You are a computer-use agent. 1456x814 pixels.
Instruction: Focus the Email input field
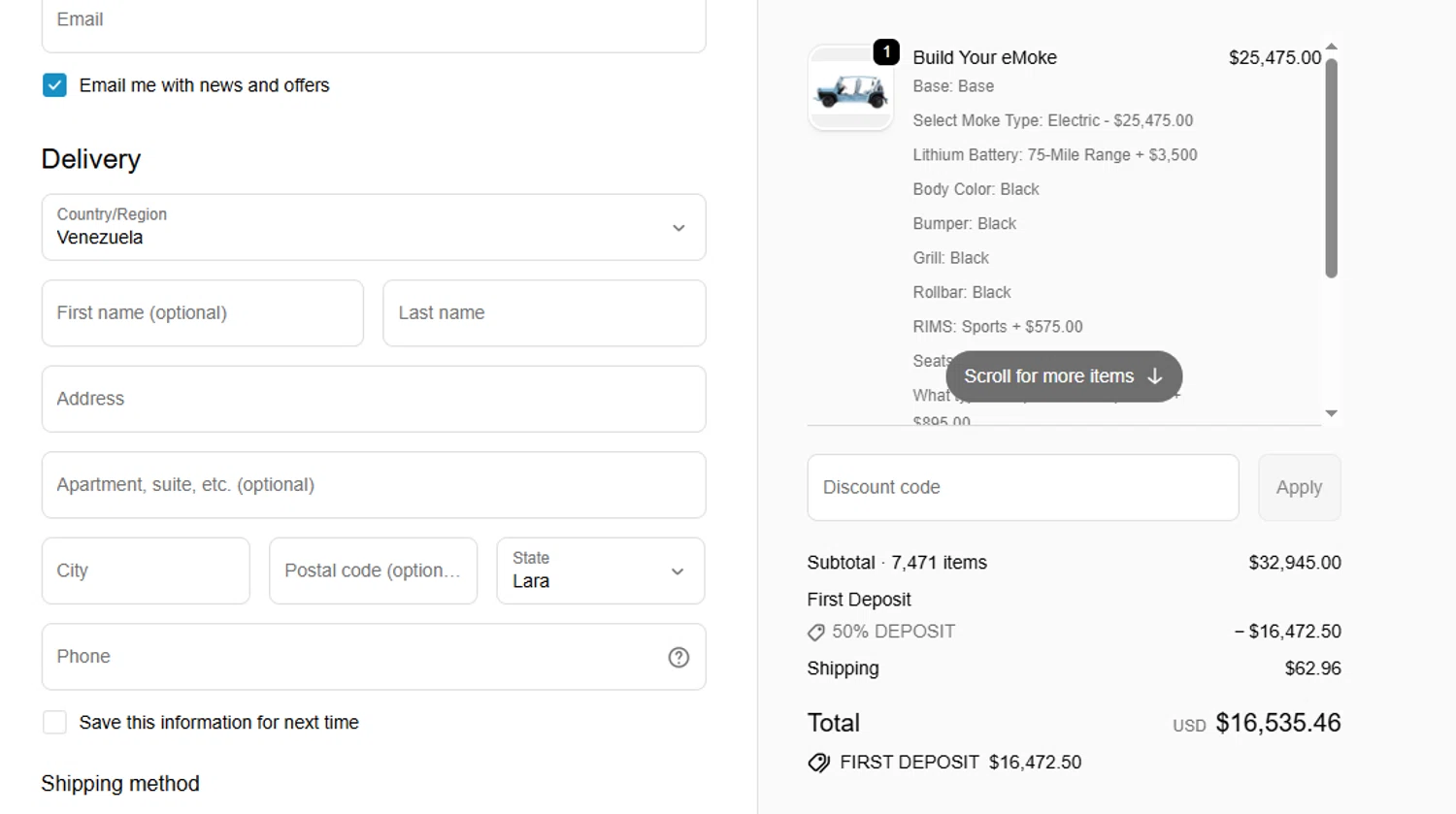pos(374,21)
